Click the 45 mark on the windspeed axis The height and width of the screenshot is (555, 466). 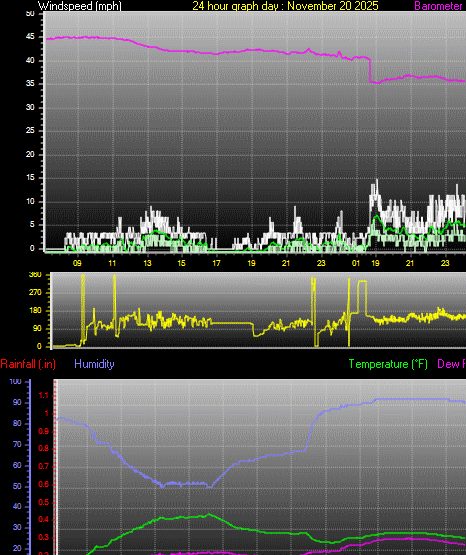coord(30,37)
